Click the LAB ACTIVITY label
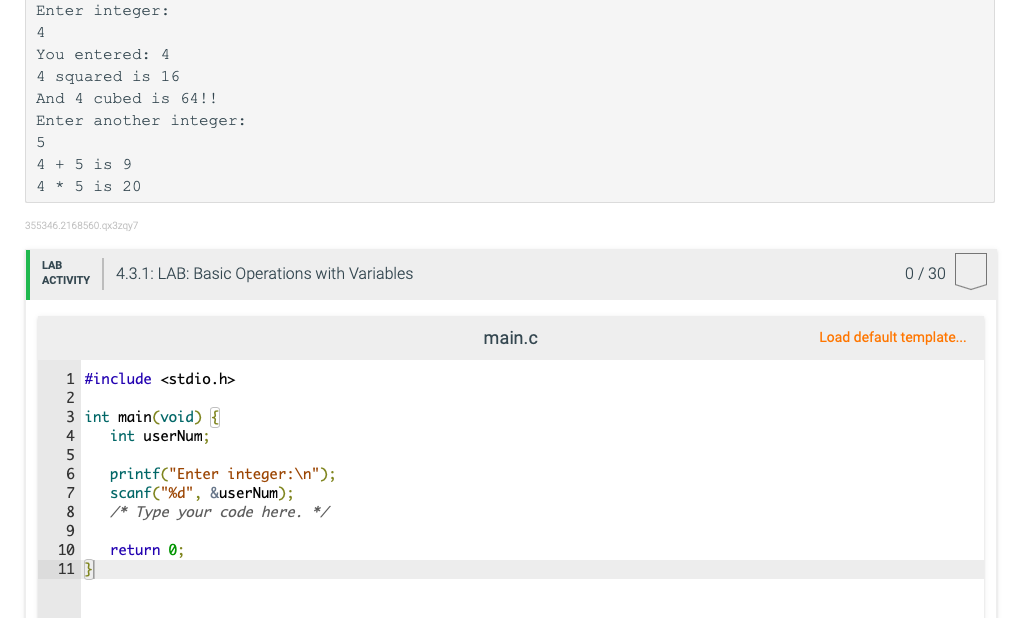Viewport: 1010px width, 618px height. click(x=65, y=273)
